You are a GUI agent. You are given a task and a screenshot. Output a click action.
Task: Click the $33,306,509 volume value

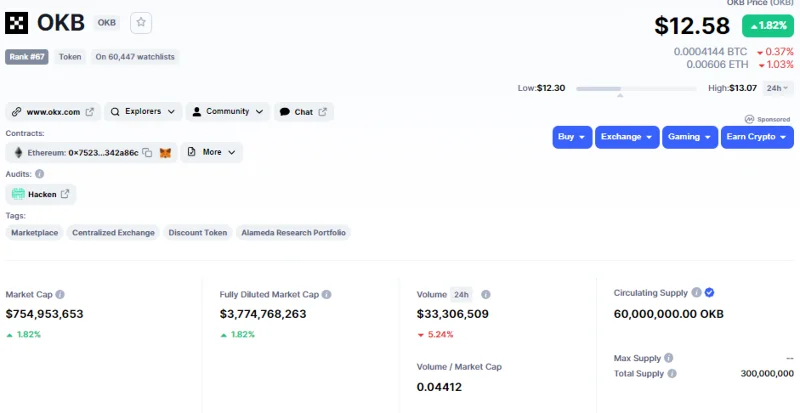click(453, 314)
